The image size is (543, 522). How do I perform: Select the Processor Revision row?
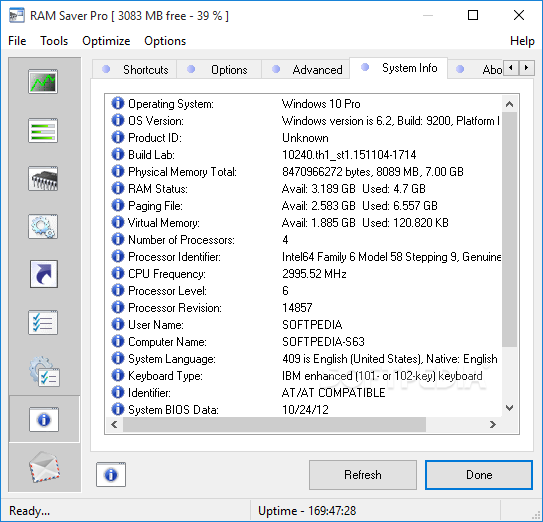[304, 307]
